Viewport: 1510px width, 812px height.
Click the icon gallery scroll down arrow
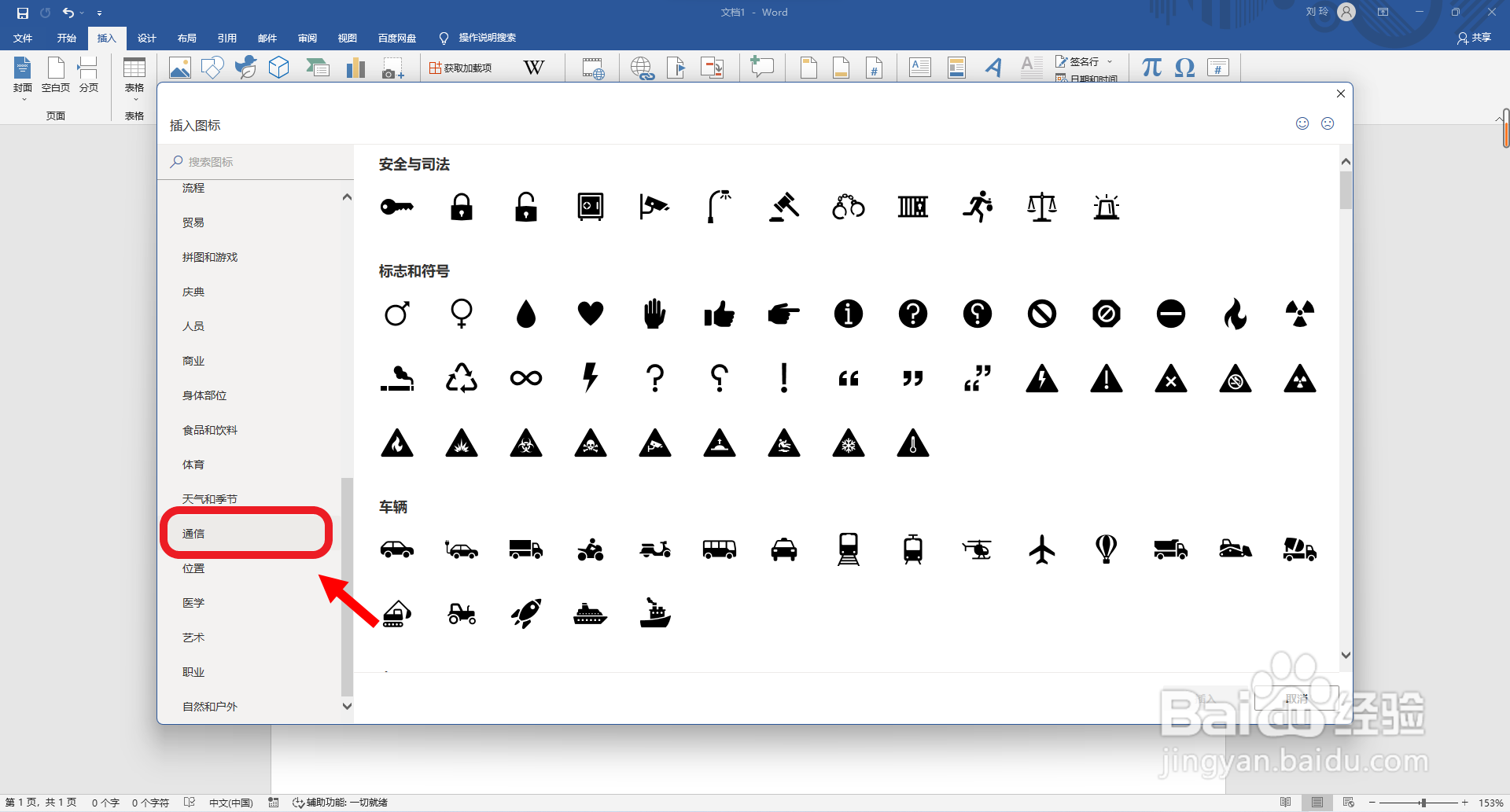[1346, 655]
